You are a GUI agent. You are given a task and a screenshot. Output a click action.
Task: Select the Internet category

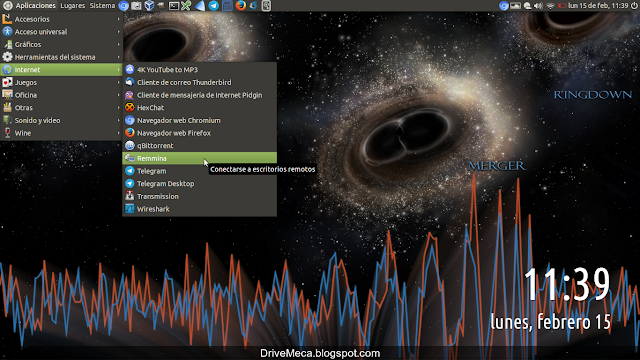pos(61,69)
